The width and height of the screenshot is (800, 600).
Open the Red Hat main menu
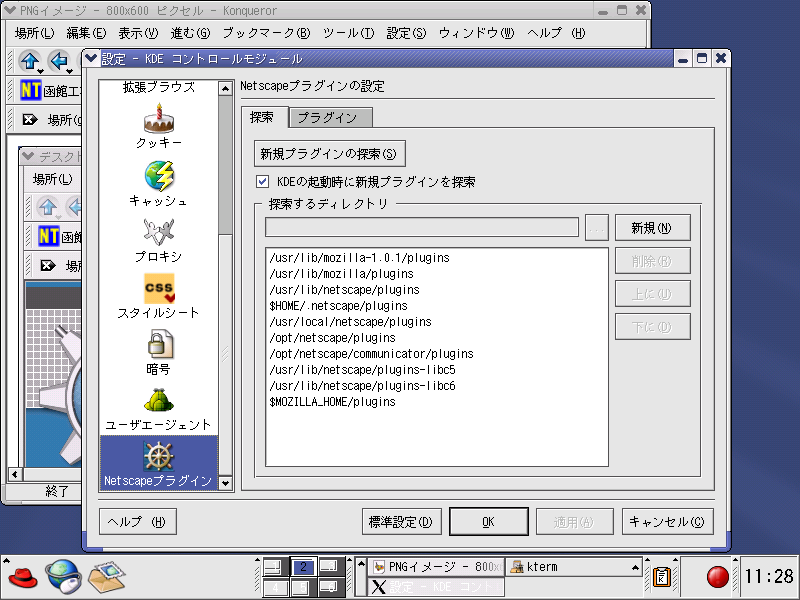tap(22, 577)
